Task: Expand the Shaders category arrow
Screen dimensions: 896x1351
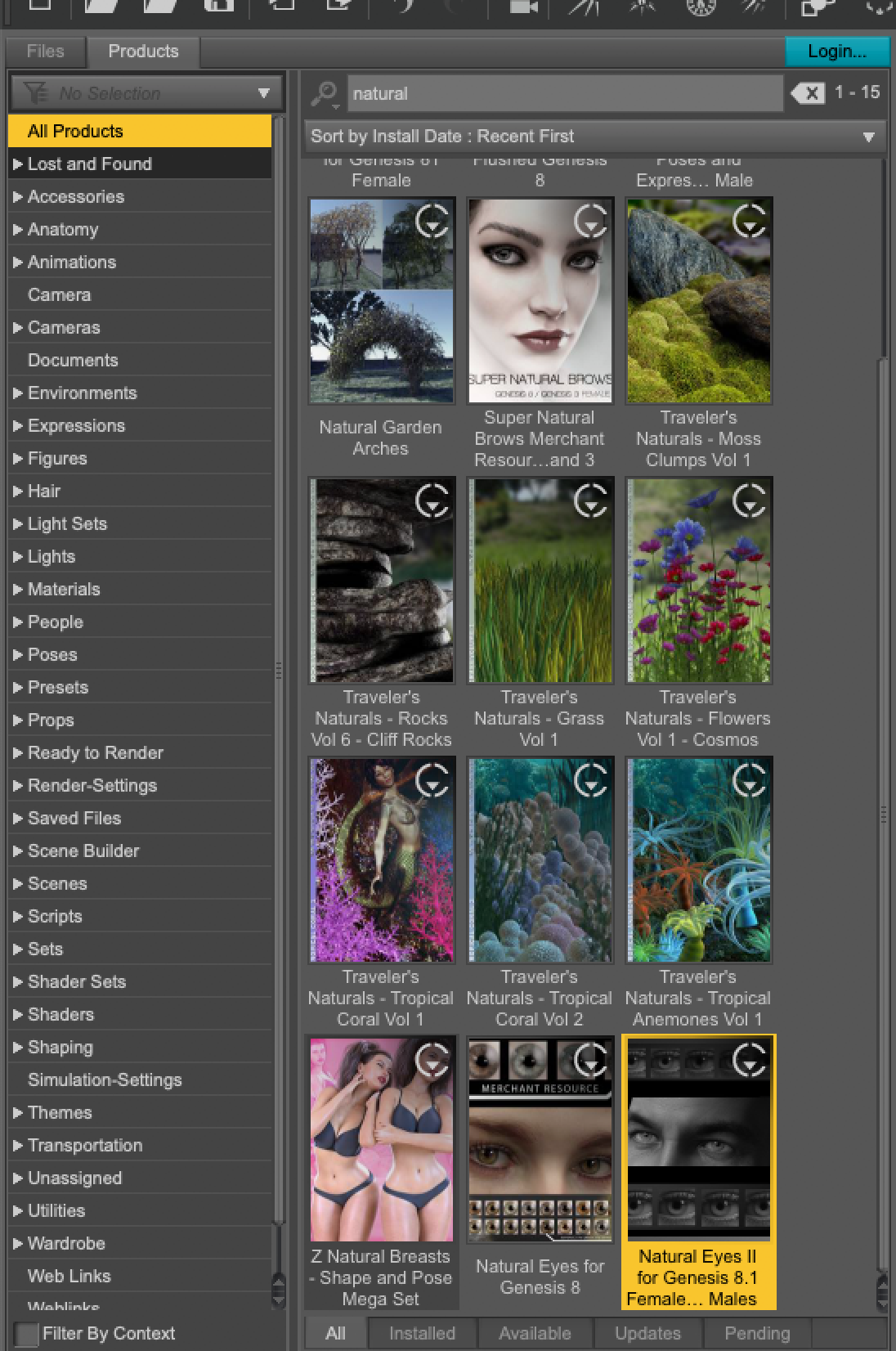Action: pyautogui.click(x=18, y=1014)
